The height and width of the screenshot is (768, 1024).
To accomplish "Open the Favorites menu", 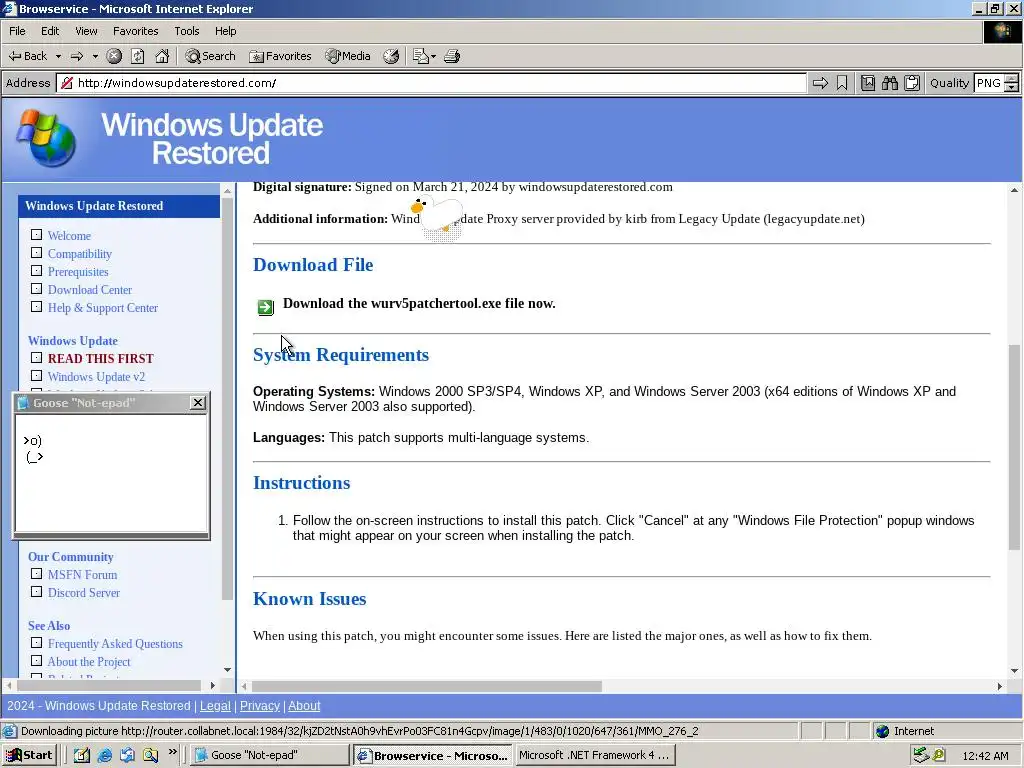I will click(135, 31).
